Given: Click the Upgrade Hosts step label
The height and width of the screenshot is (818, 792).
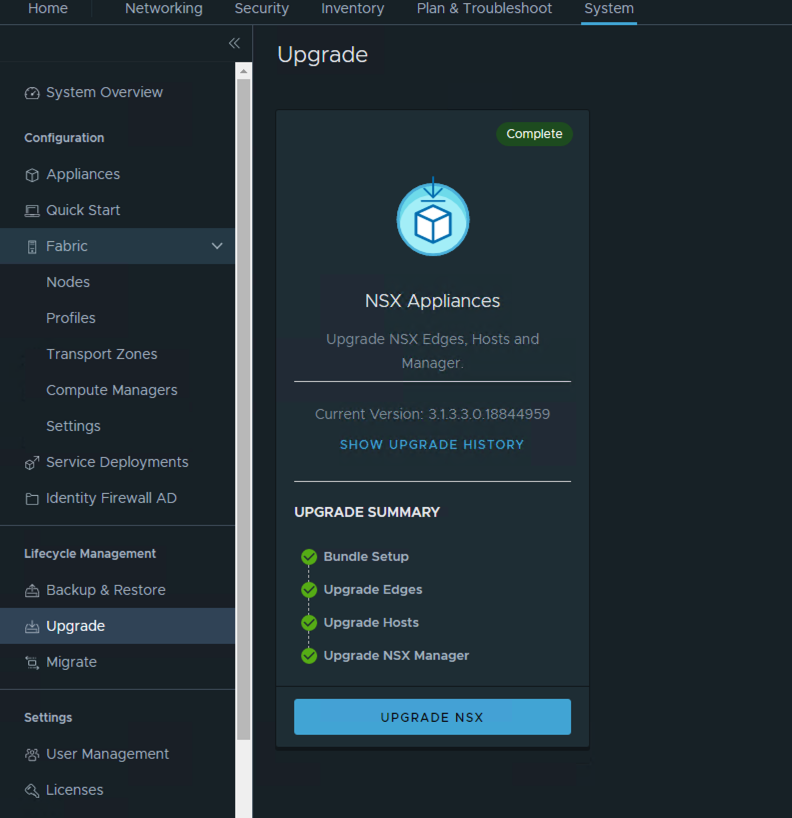Looking at the screenshot, I should point(371,622).
